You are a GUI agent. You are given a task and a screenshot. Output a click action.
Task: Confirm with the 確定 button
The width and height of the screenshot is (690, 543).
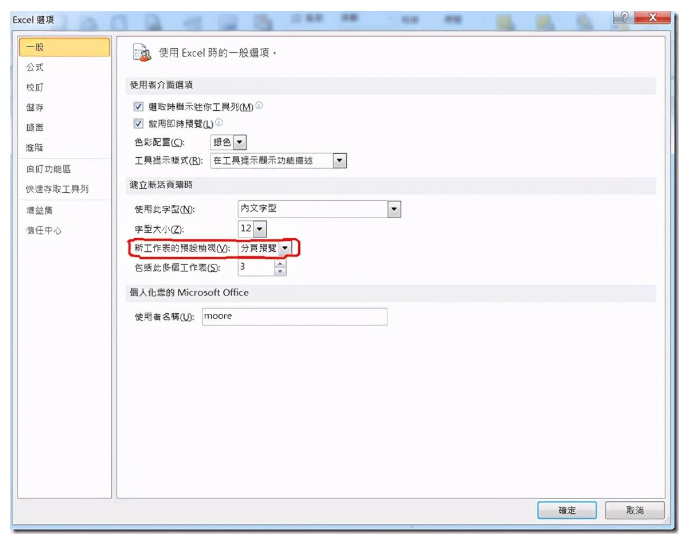(x=567, y=510)
